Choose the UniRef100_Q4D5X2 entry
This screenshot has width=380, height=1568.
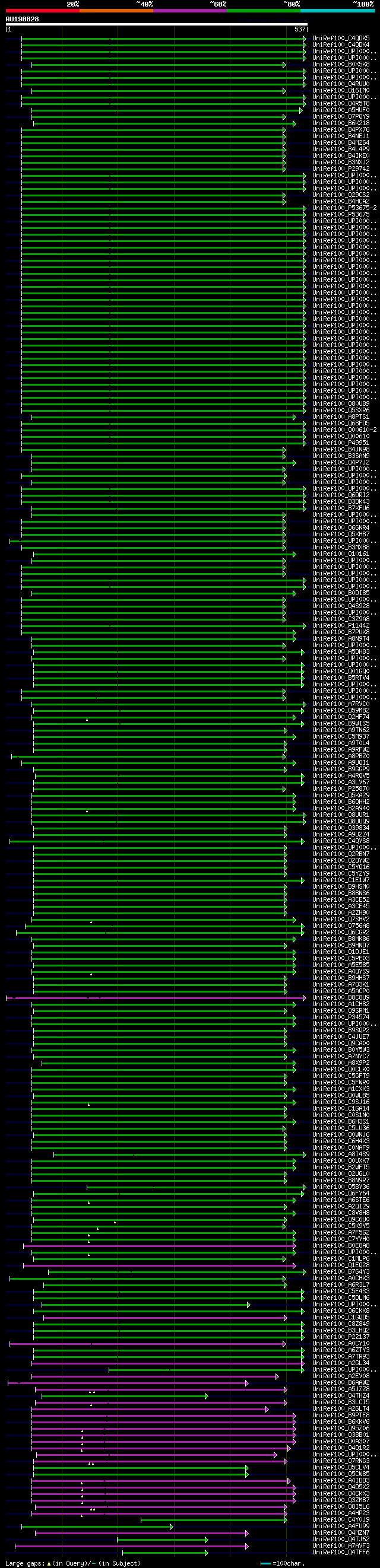[x=341, y=1487]
